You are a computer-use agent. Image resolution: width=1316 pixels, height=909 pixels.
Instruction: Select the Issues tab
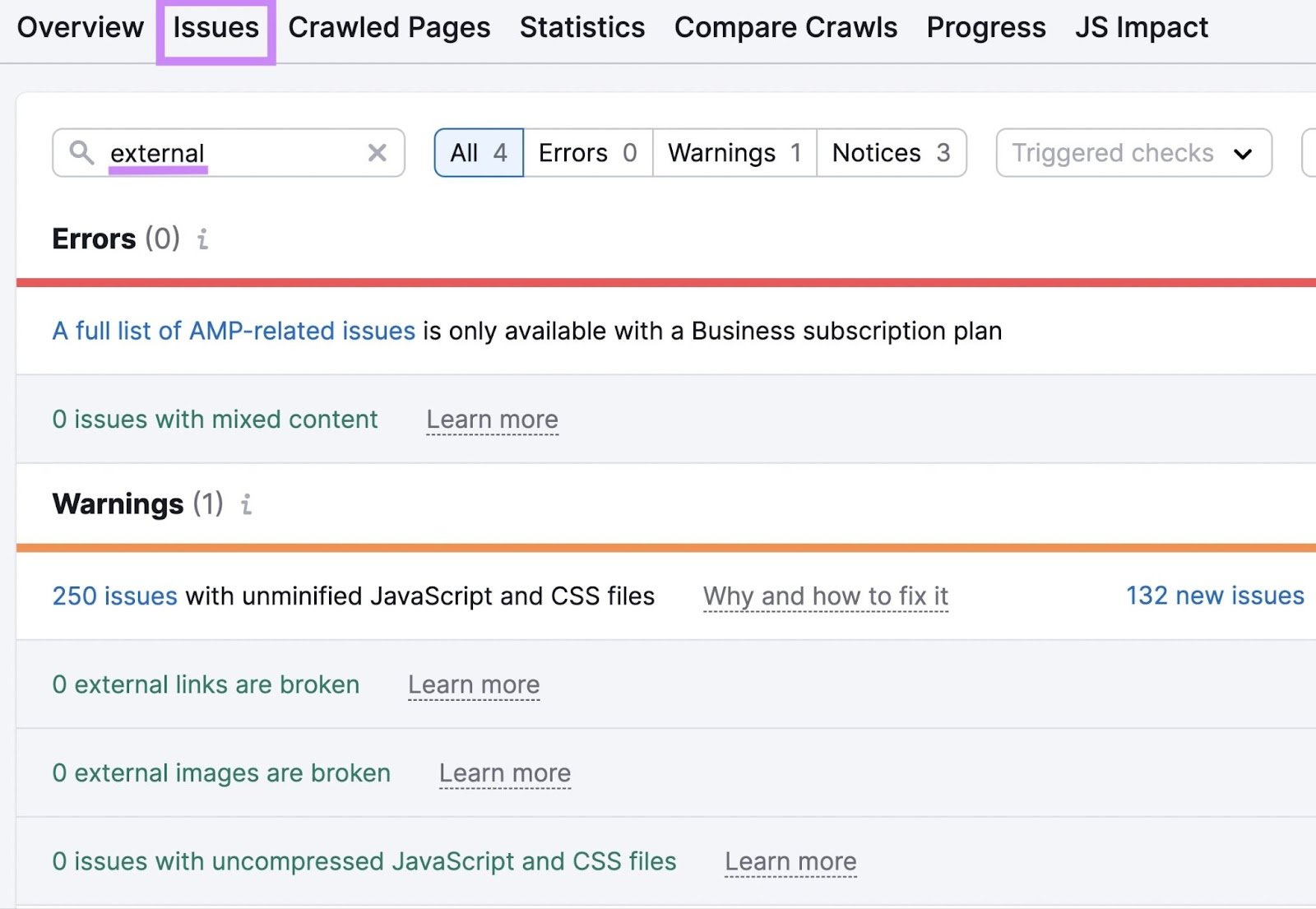coord(215,27)
